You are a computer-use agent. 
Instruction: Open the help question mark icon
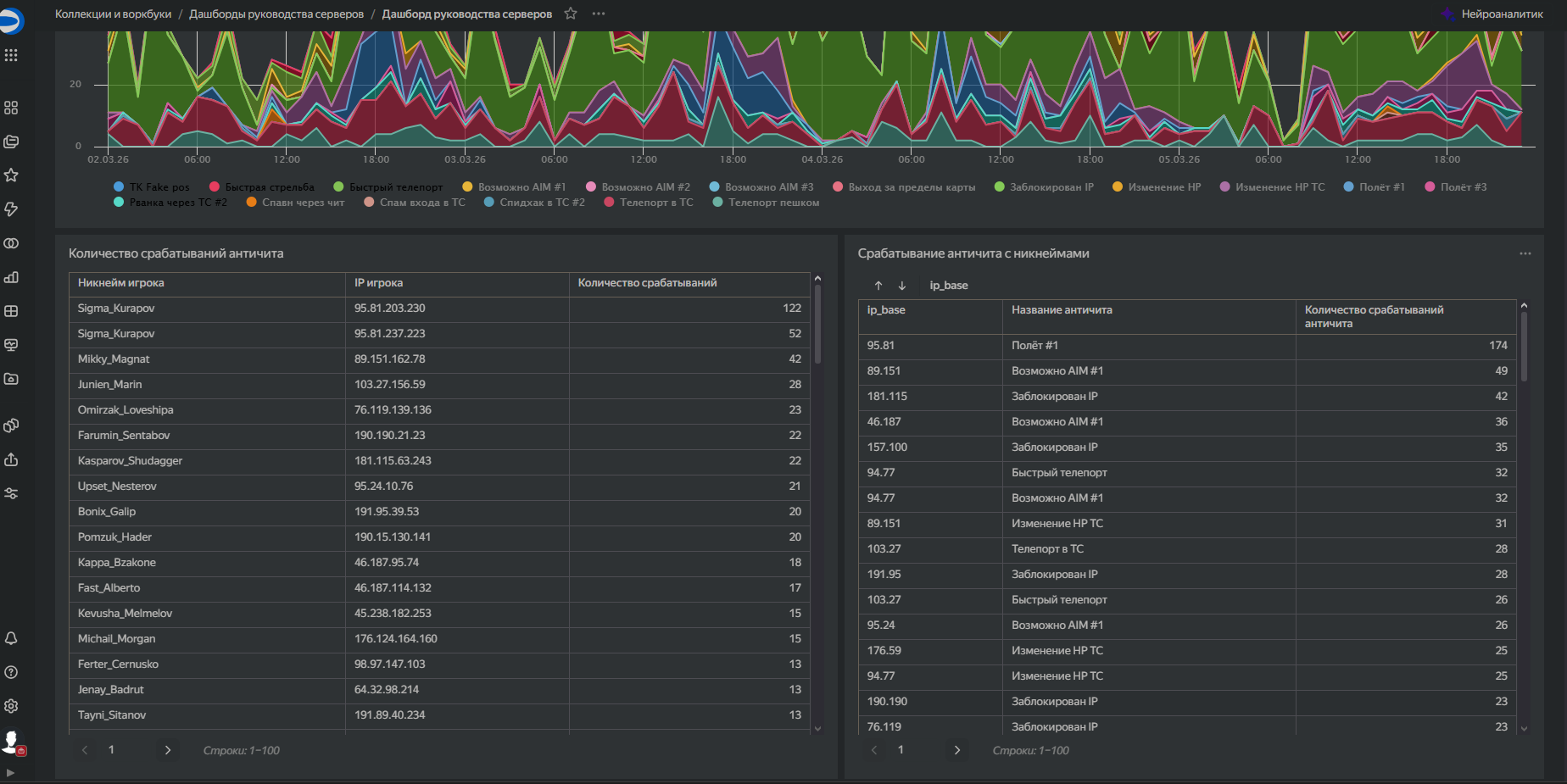point(11,672)
